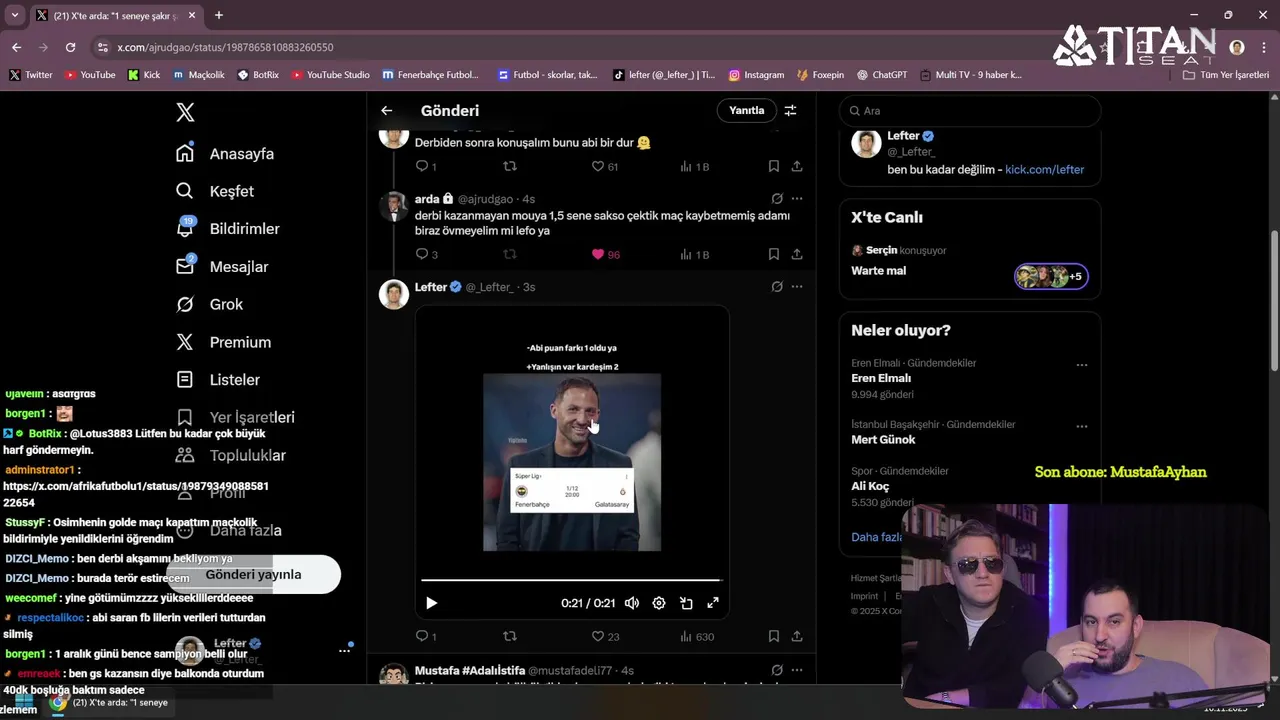Viewport: 1280px width, 720px height.
Task: Open Lefter profile avatar in tweet
Action: pyautogui.click(x=394, y=294)
